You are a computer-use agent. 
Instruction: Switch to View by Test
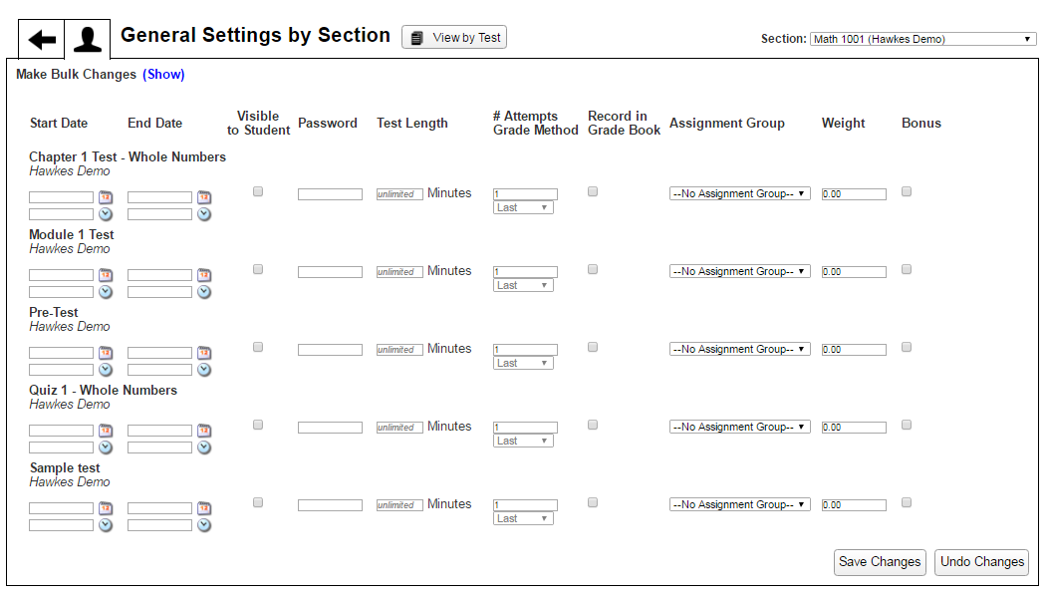pyautogui.click(x=454, y=36)
